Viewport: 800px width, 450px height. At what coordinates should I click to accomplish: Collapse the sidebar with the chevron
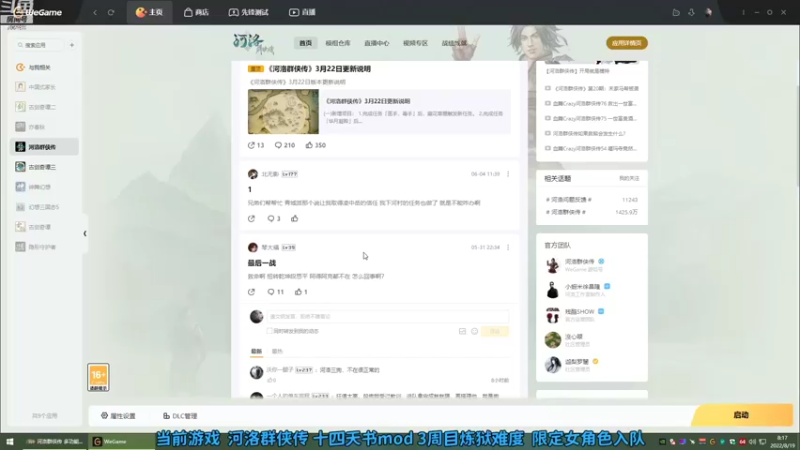(x=85, y=234)
